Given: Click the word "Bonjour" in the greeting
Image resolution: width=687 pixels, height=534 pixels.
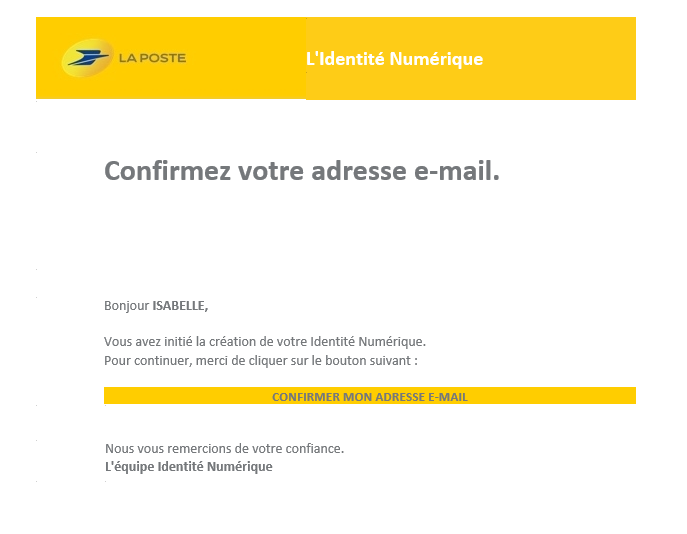Looking at the screenshot, I should click(126, 306).
